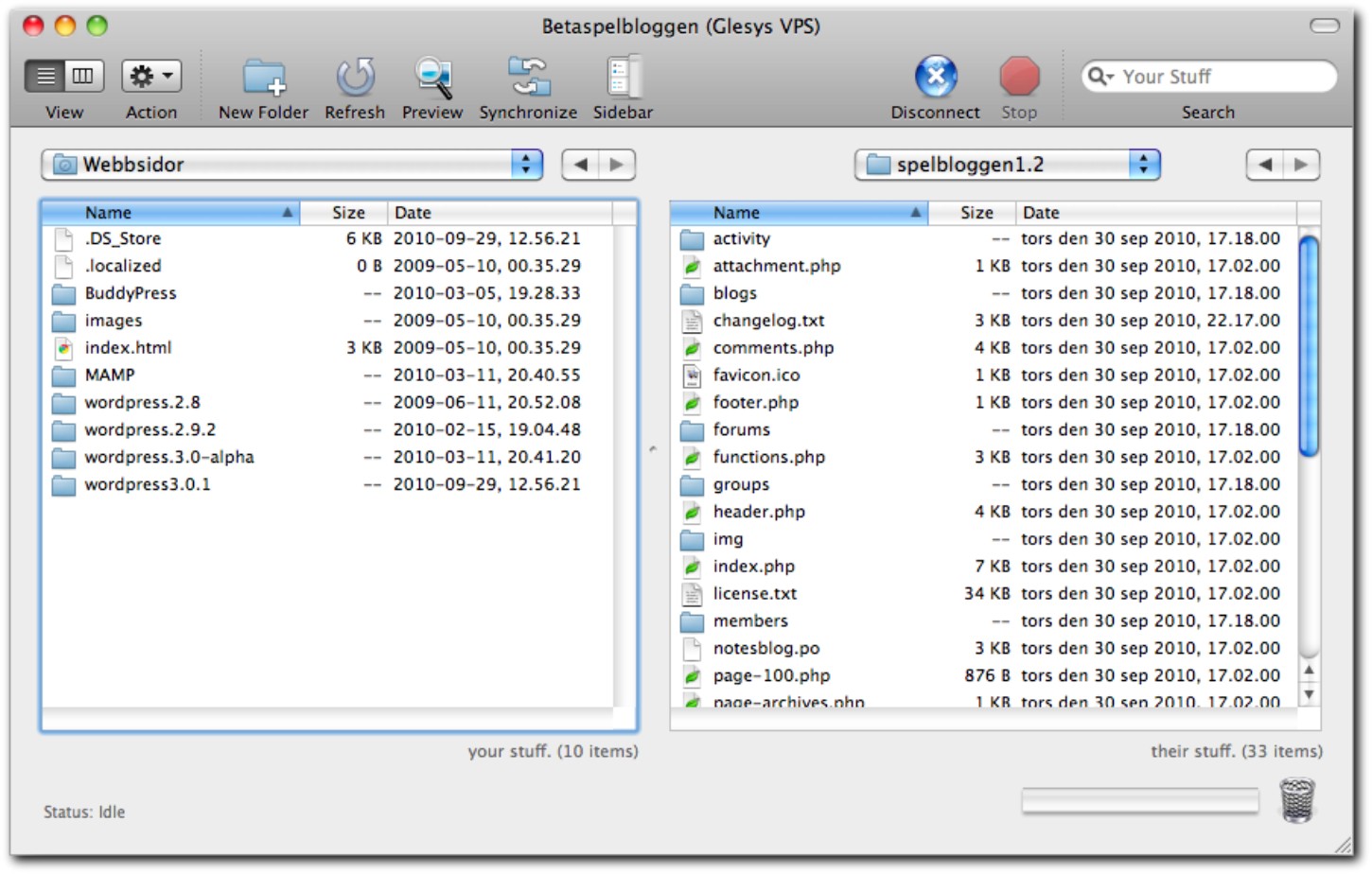The image size is (1372, 874).
Task: Open the Action gear menu
Action: click(x=151, y=76)
